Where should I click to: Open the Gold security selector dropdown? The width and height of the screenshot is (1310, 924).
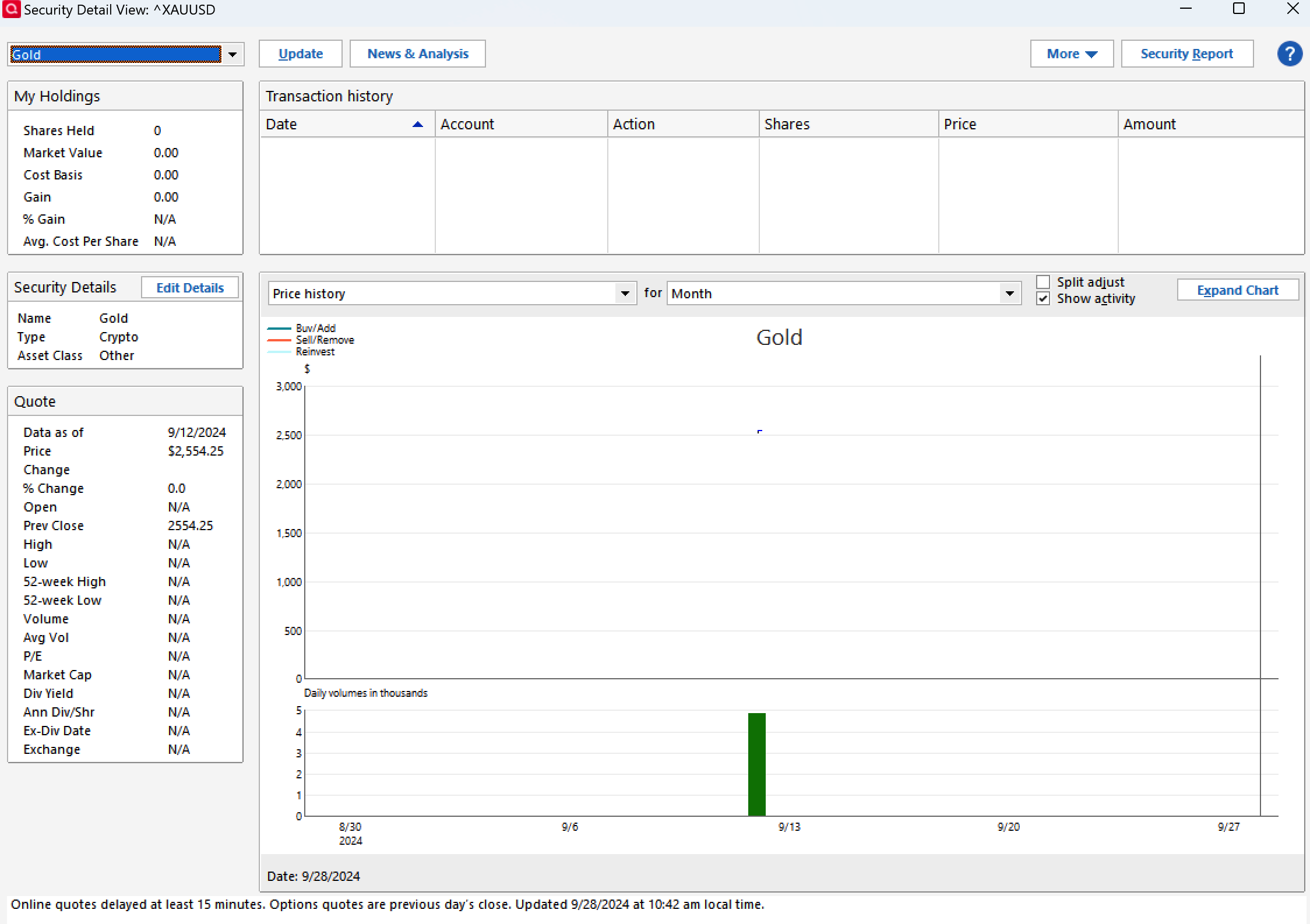point(233,55)
